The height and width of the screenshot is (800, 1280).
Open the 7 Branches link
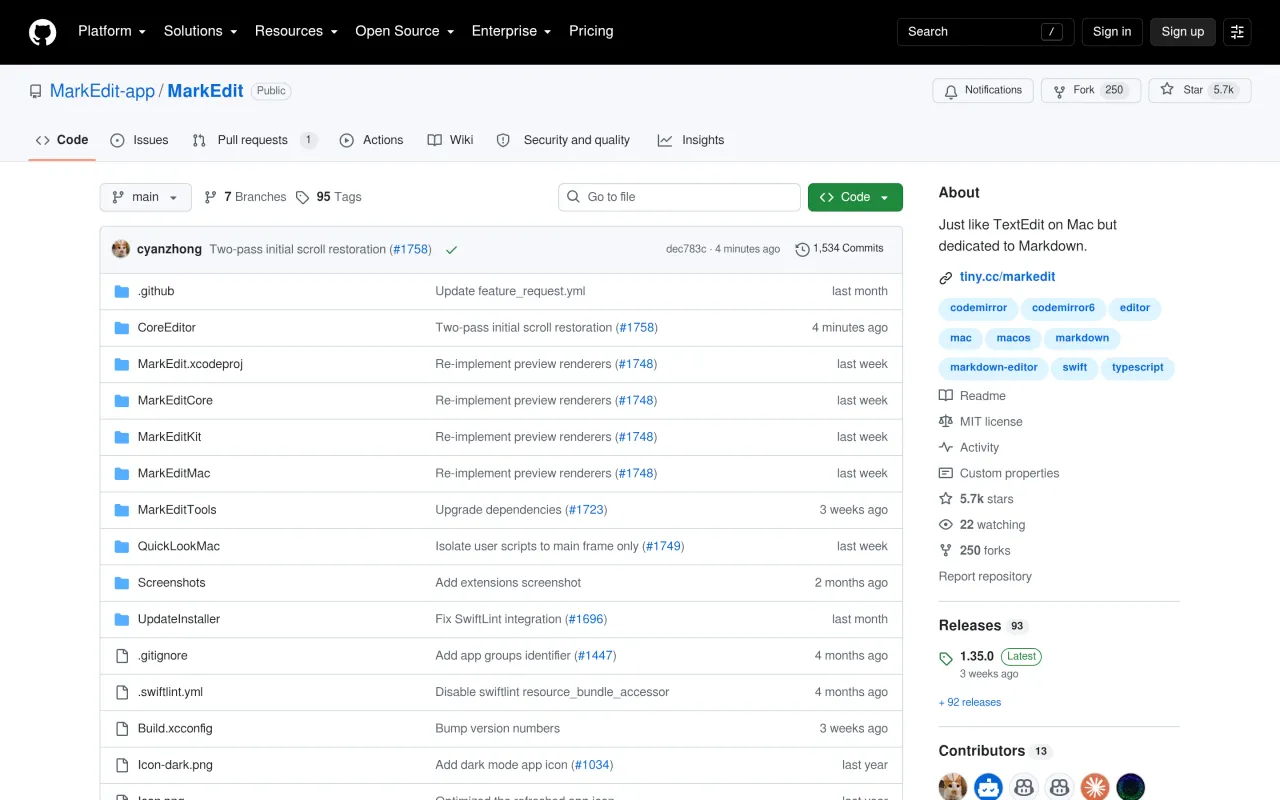point(245,197)
